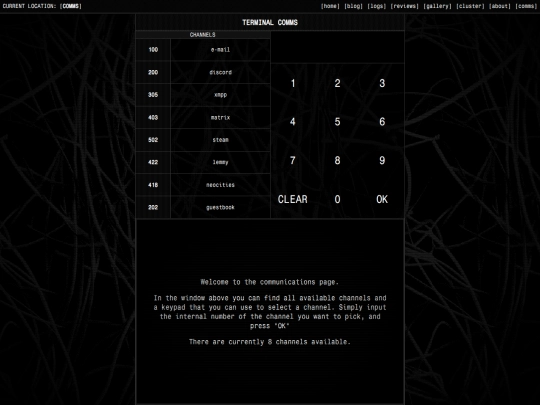The width and height of the screenshot is (540, 405).
Task: Click channel number 418
Action: [x=153, y=185]
